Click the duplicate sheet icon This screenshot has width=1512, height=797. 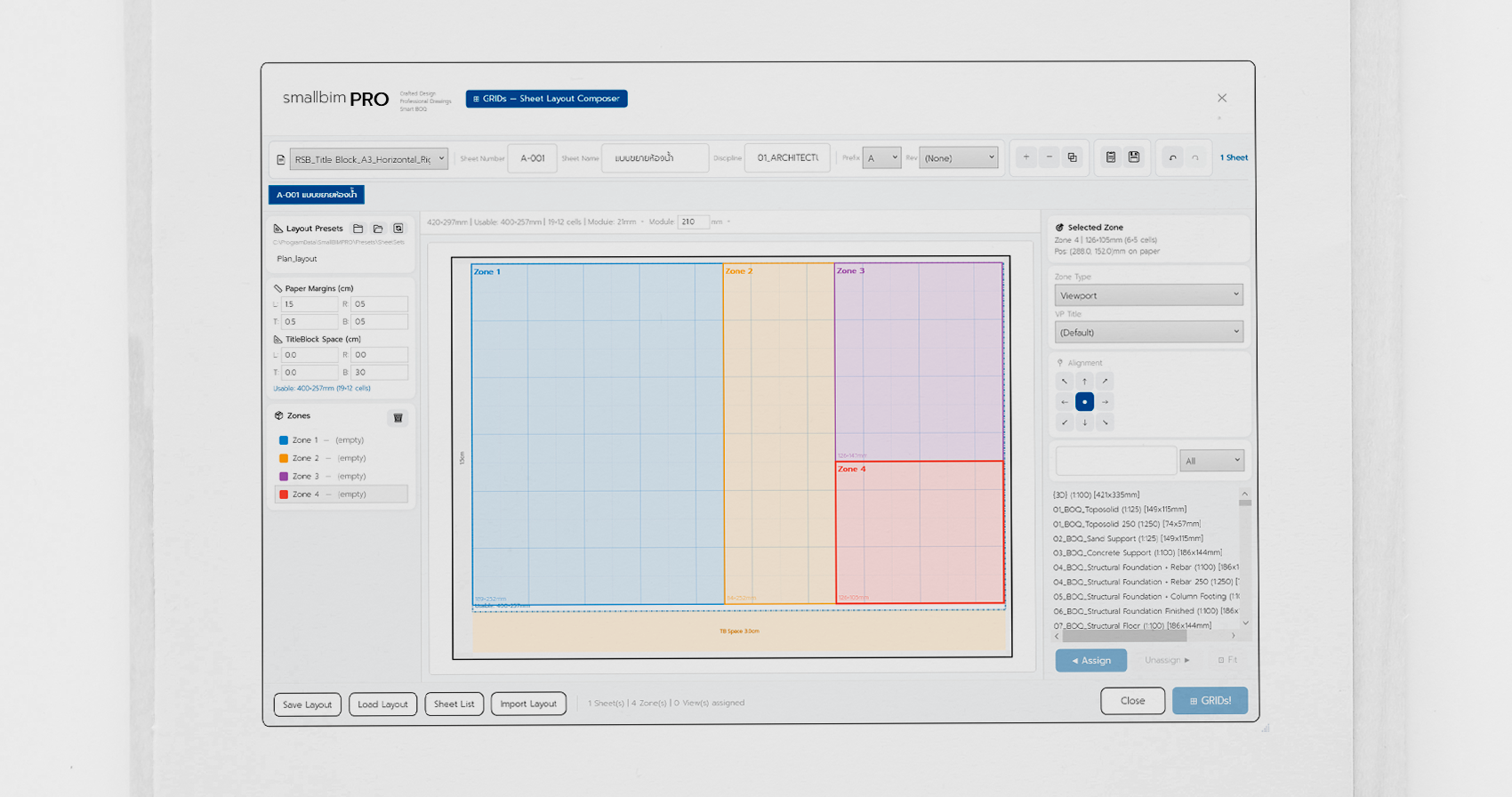pos(1073,157)
